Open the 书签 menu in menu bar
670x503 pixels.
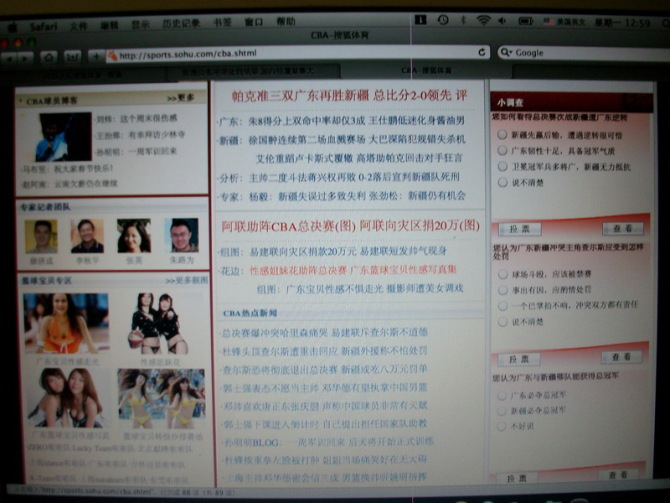pos(222,22)
